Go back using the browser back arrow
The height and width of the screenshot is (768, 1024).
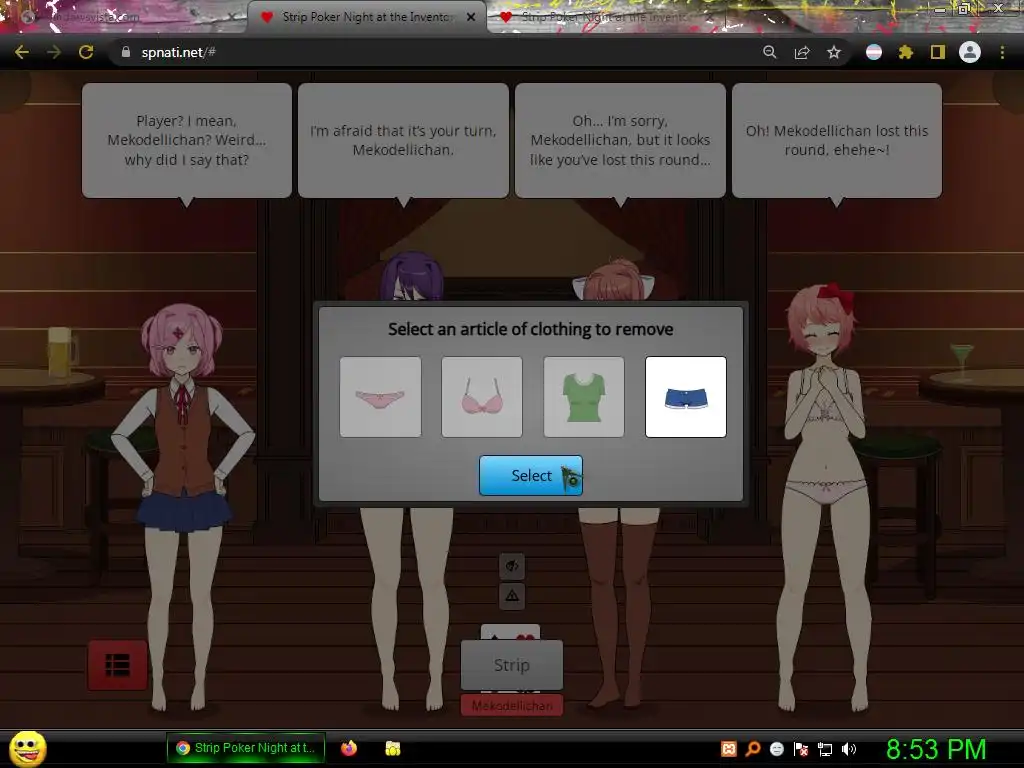tap(22, 52)
